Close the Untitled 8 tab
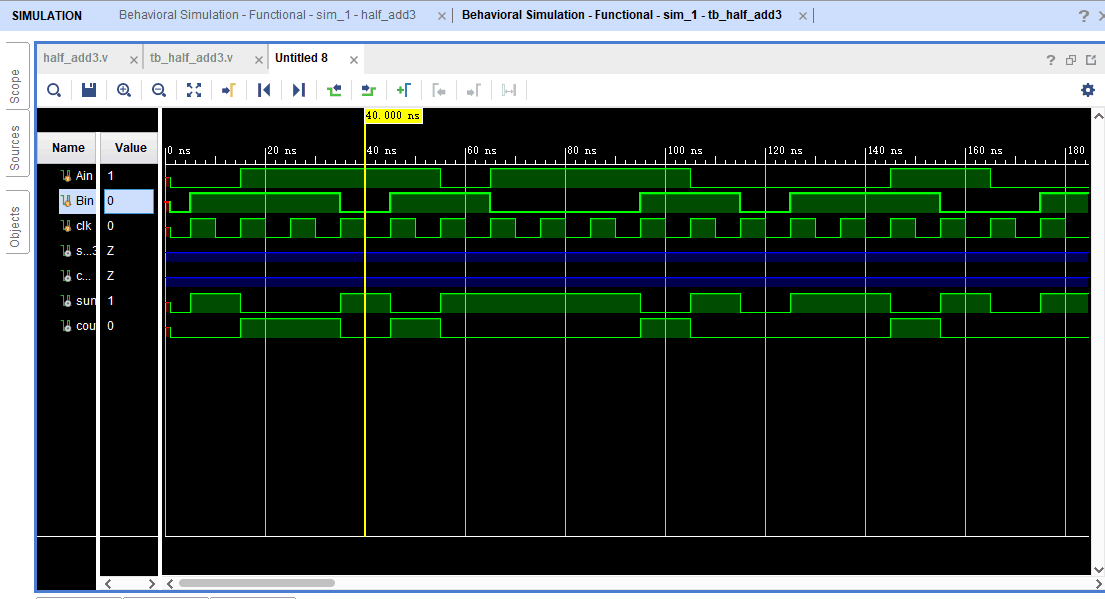Viewport: 1105px width, 599px height. tap(354, 61)
